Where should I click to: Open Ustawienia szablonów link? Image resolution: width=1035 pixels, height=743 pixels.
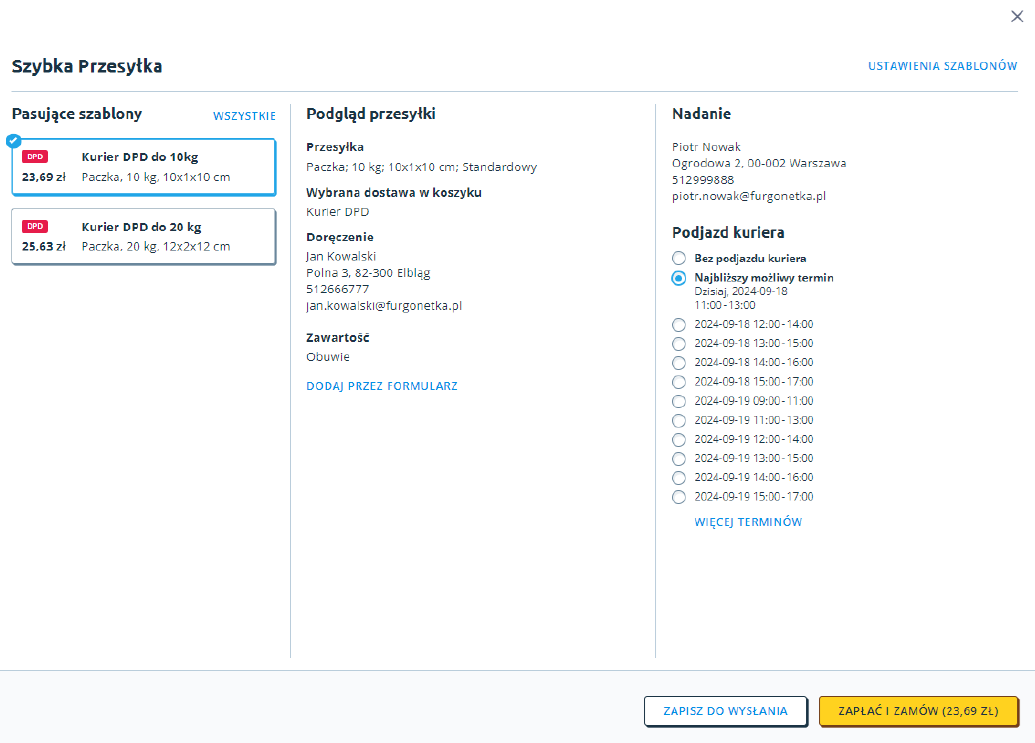point(942,66)
